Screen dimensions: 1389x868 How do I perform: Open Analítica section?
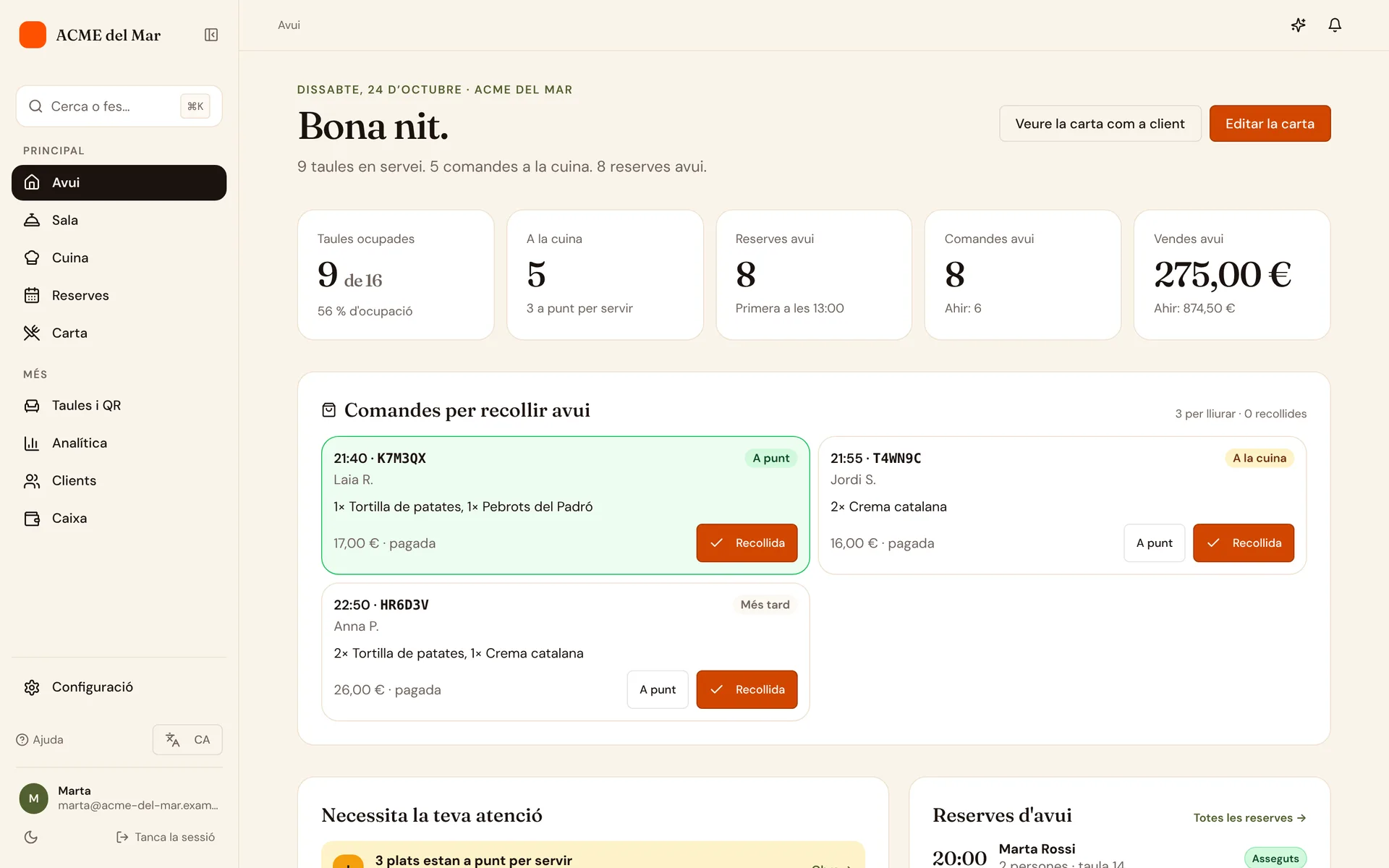[119, 443]
